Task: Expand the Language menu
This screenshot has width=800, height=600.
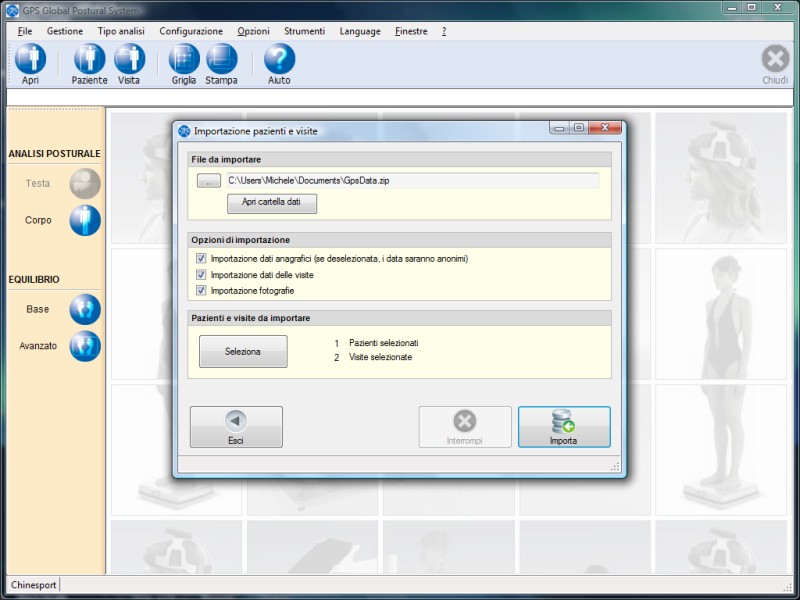Action: point(360,31)
